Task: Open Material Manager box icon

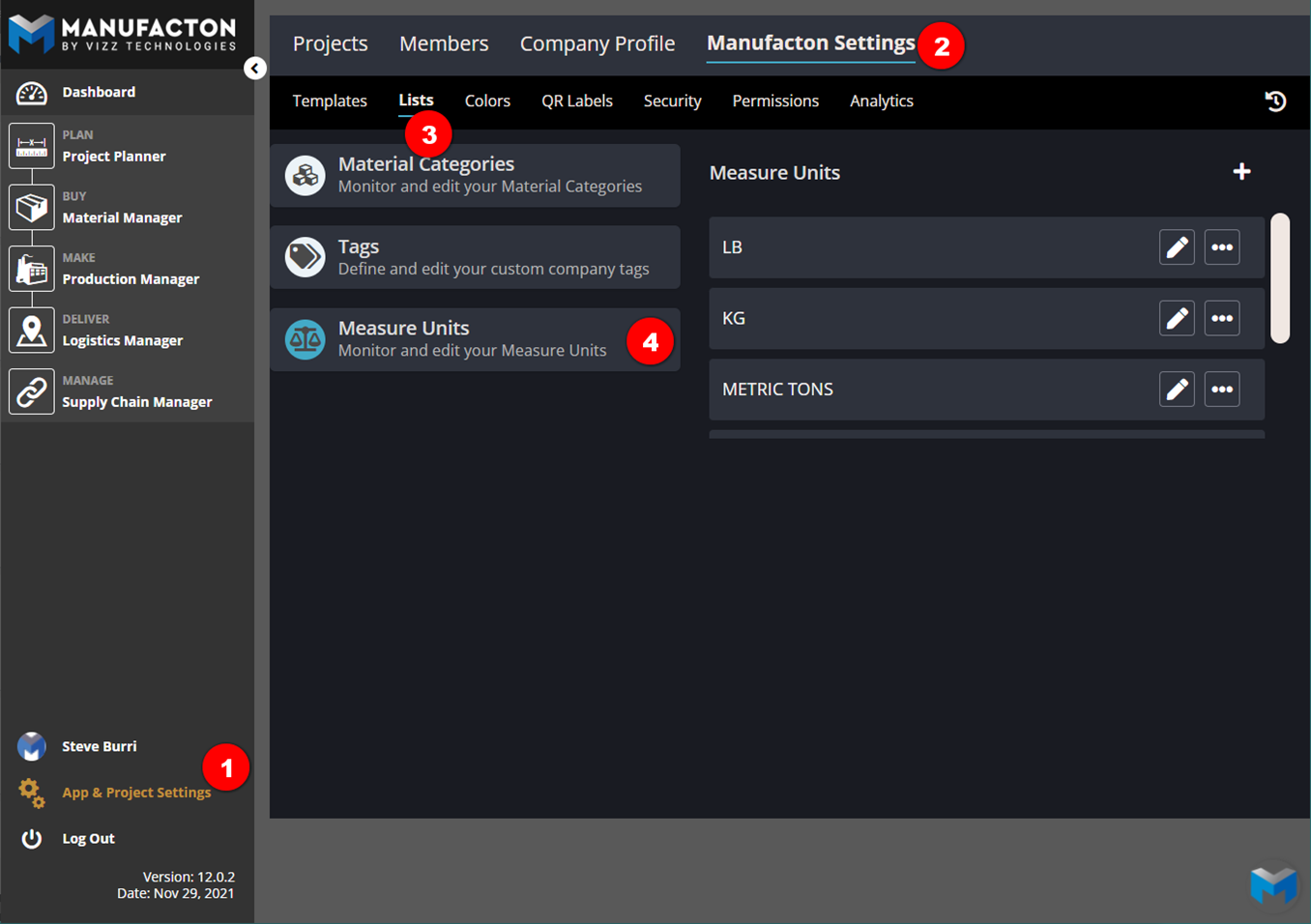Action: [32, 208]
